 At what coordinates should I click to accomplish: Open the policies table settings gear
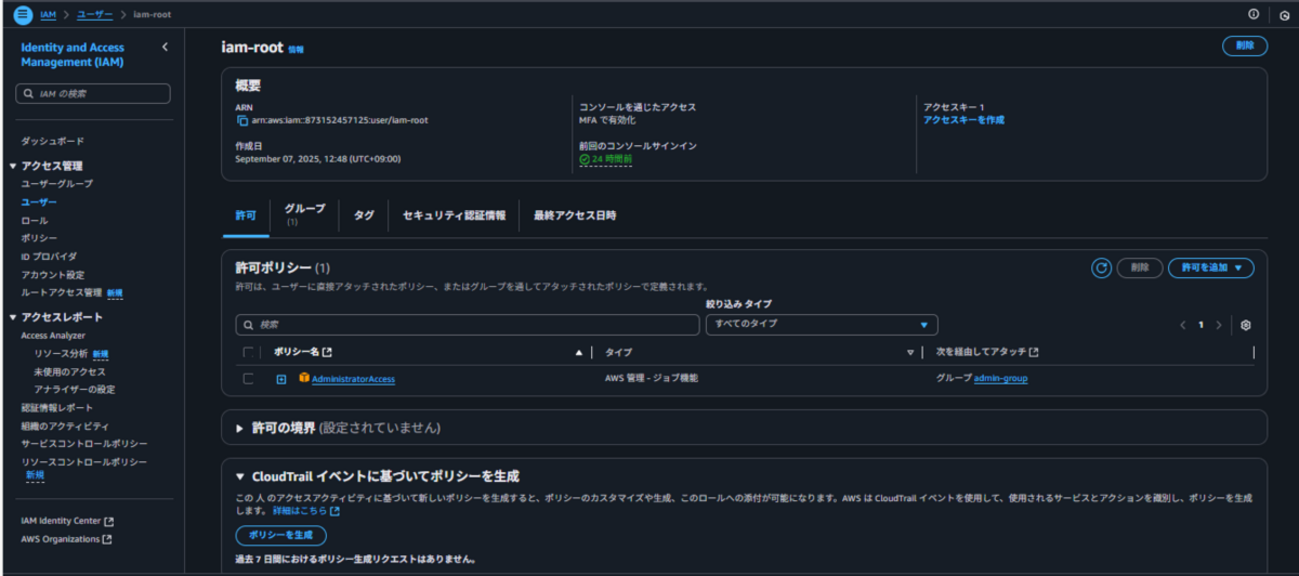(1246, 325)
